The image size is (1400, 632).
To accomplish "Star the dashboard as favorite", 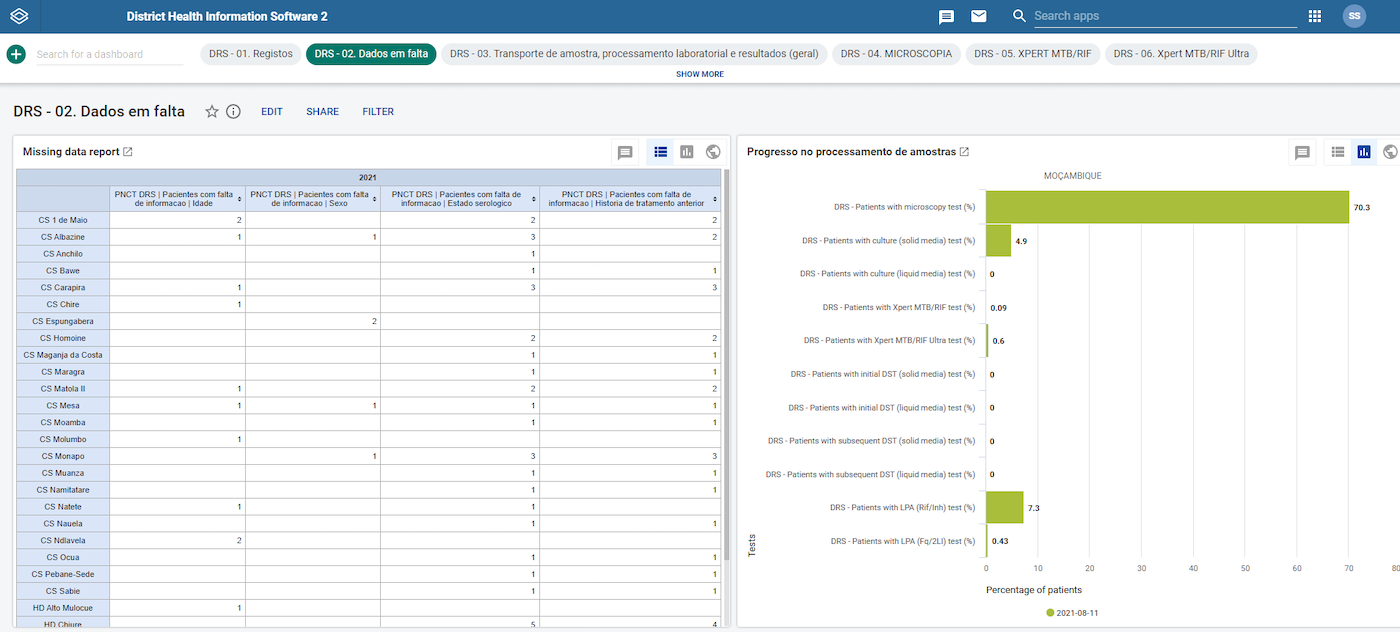I will tap(212, 112).
